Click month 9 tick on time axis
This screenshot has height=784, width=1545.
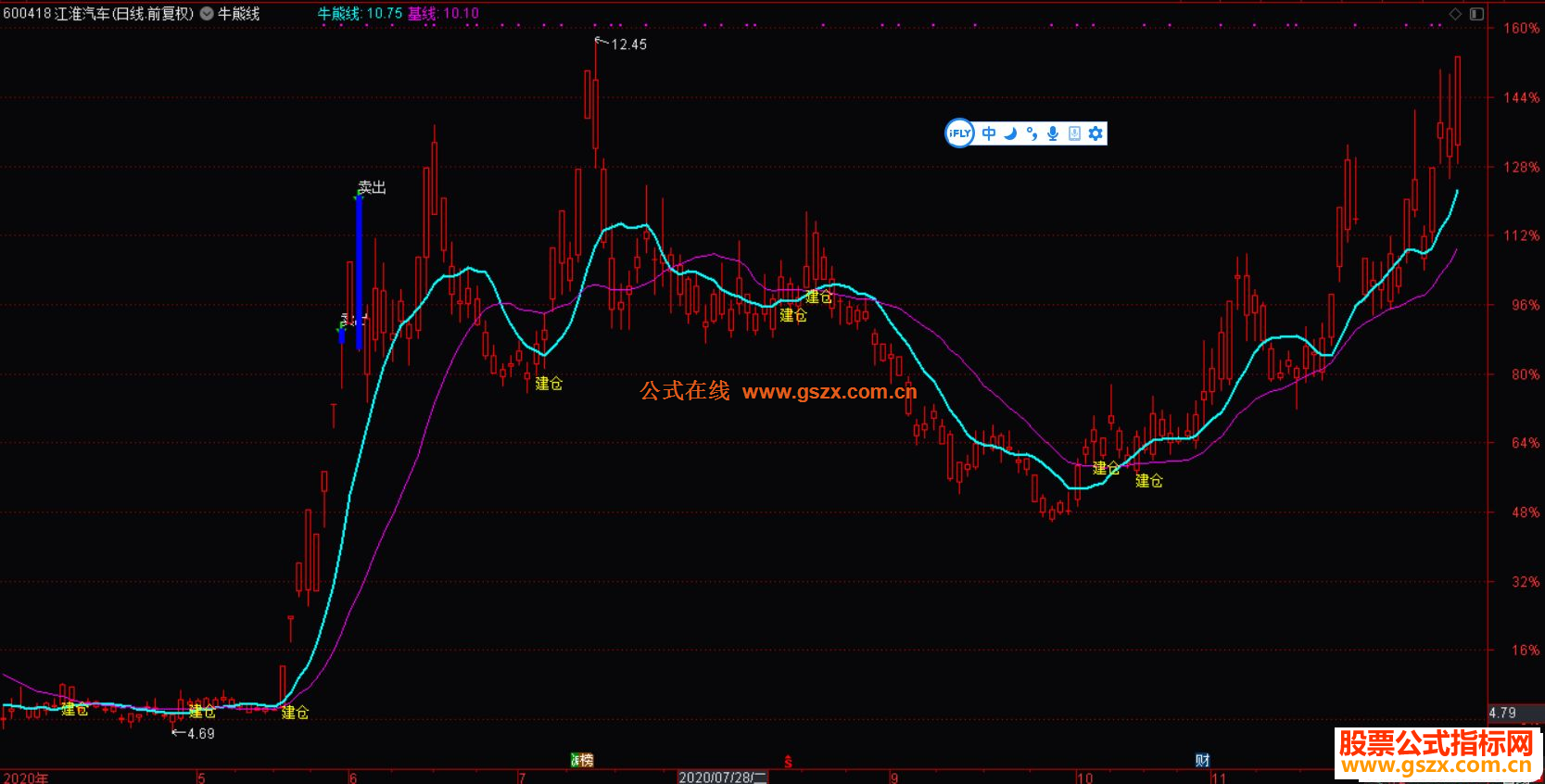pos(894,778)
